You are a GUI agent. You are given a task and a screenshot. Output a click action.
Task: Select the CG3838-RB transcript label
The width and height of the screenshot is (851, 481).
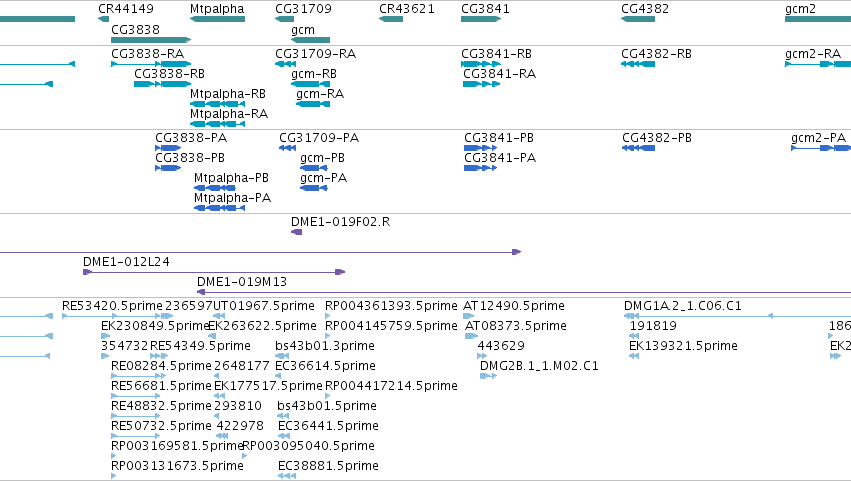pyautogui.click(x=169, y=74)
